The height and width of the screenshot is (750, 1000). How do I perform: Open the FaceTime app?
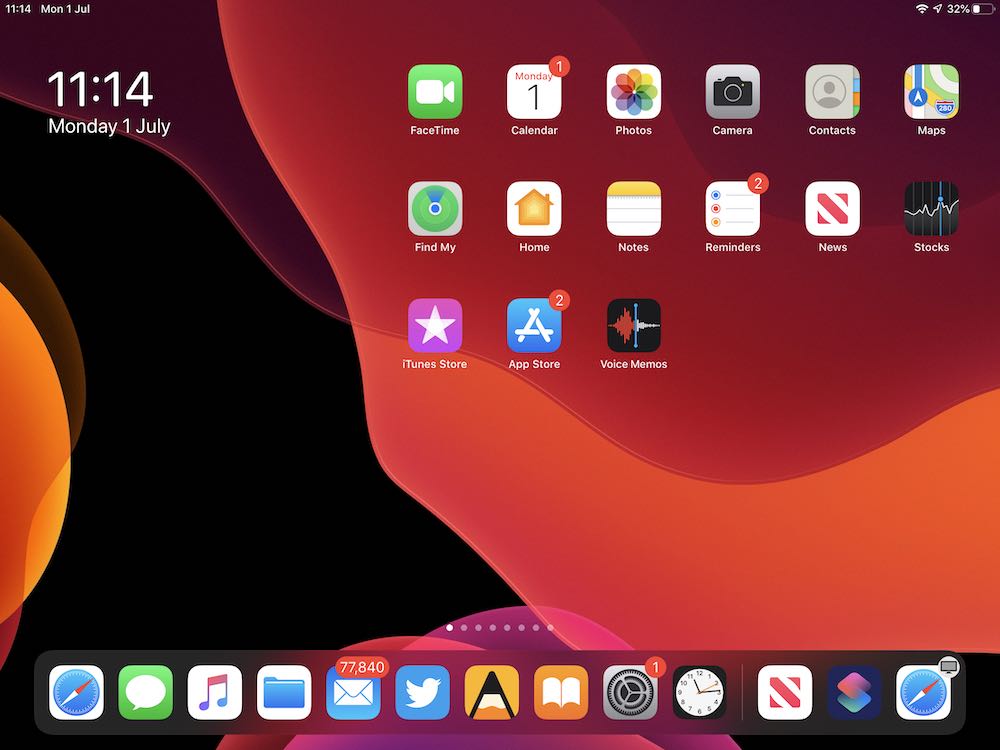(x=435, y=92)
